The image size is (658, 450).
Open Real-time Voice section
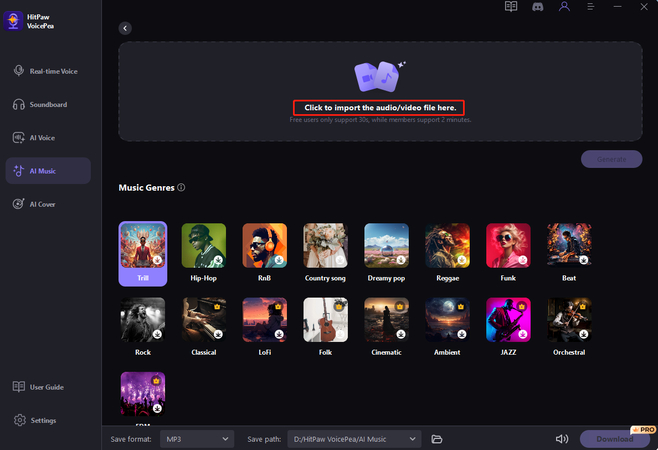48,71
